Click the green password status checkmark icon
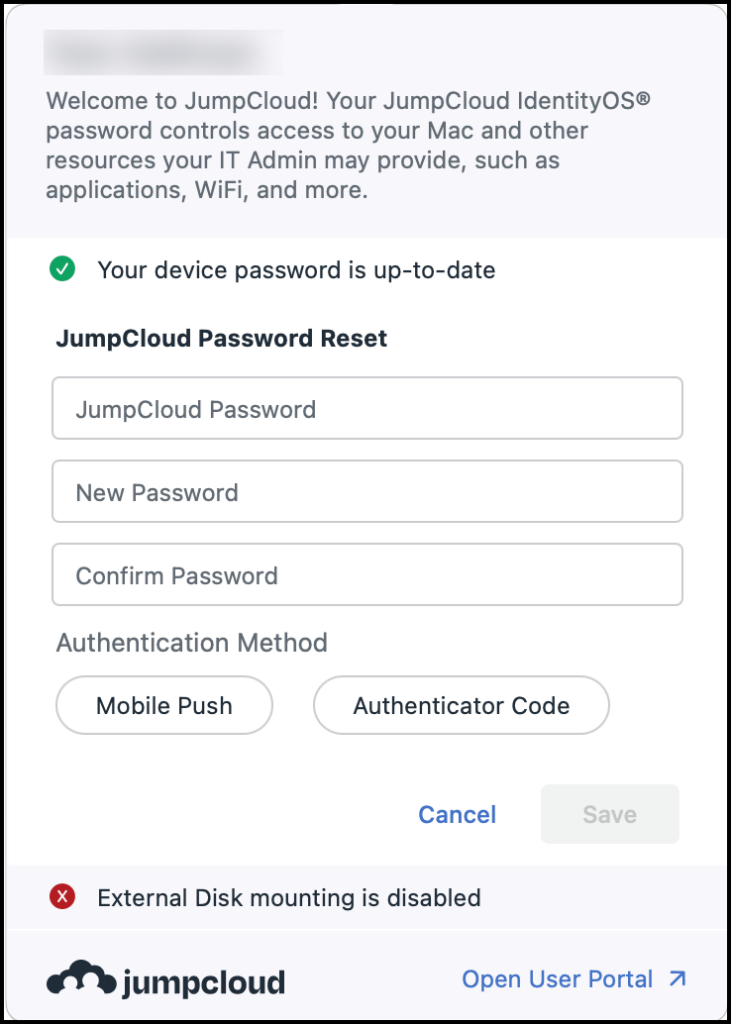 (61, 270)
